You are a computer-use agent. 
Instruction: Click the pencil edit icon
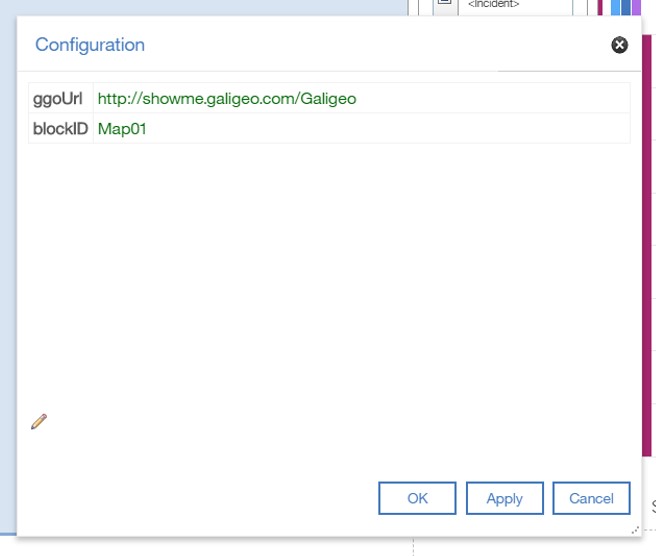[39, 421]
